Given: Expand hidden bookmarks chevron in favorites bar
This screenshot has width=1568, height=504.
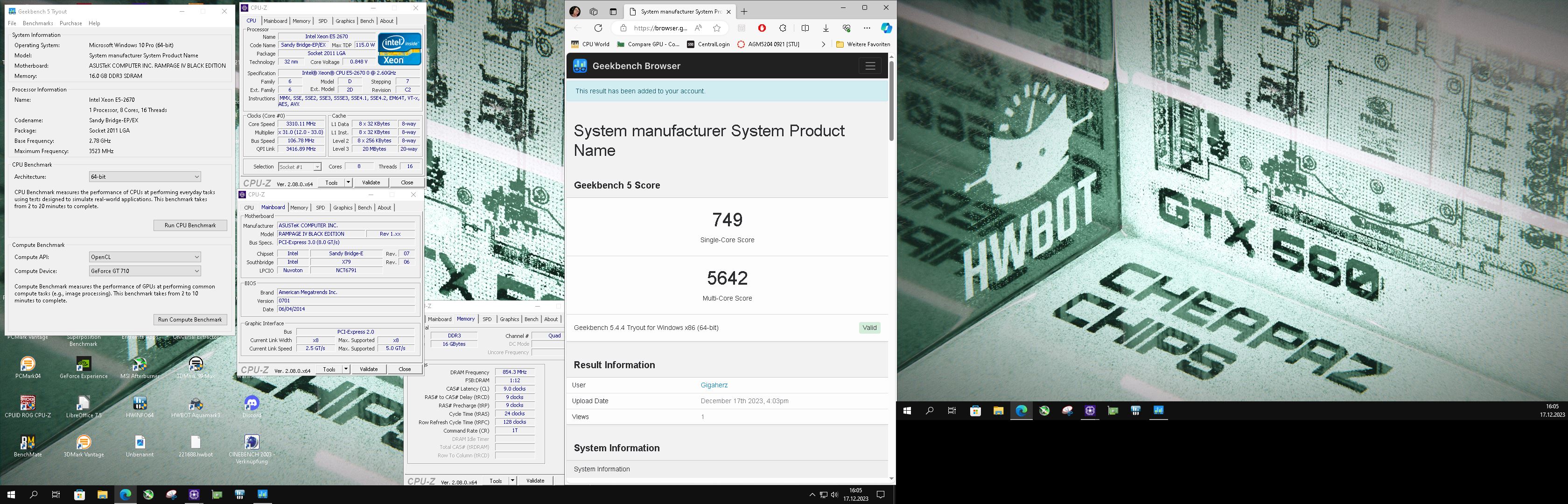Looking at the screenshot, I should coord(823,44).
